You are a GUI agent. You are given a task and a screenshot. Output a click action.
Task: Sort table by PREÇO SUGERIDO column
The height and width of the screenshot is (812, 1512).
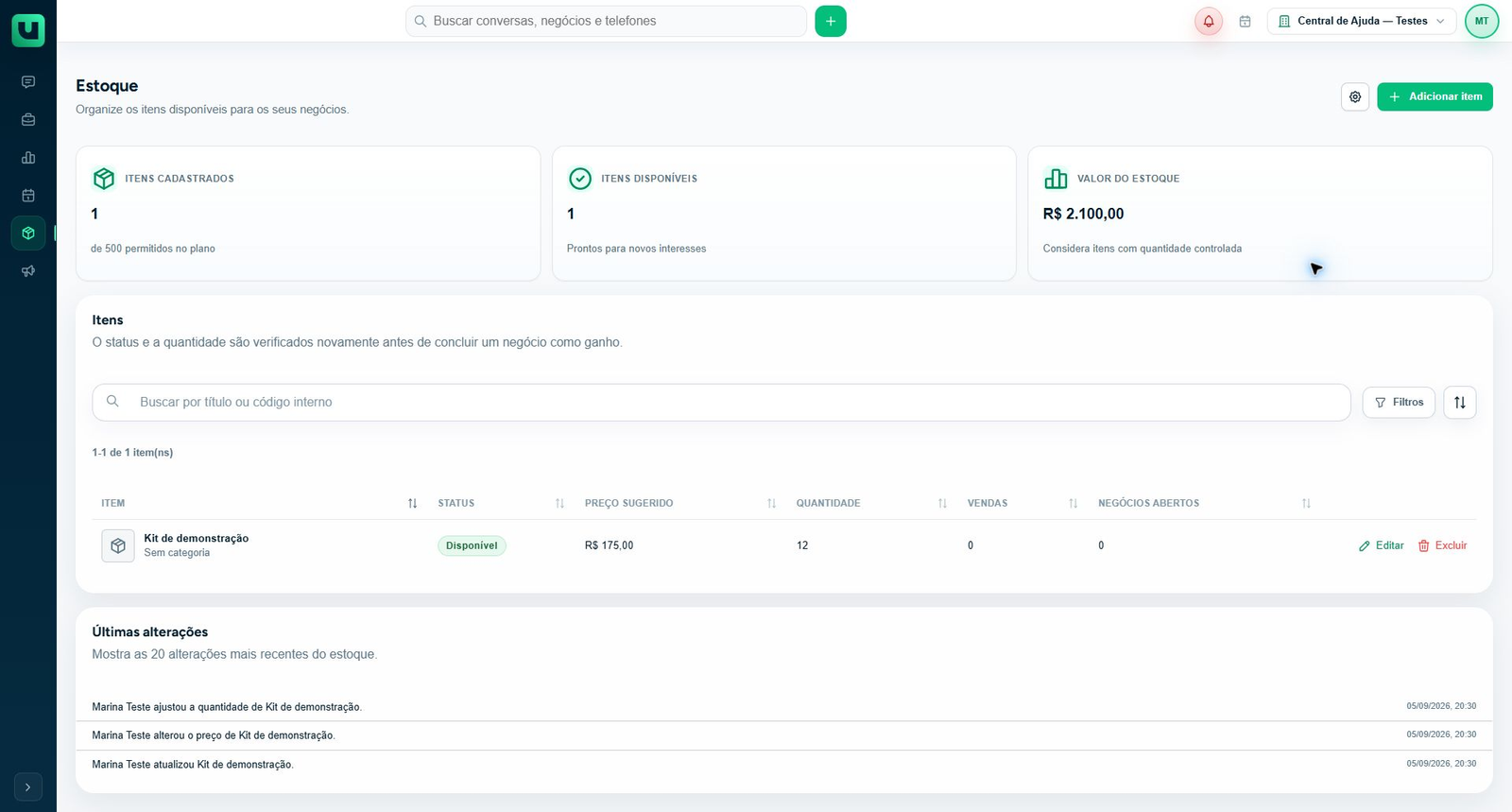click(771, 504)
